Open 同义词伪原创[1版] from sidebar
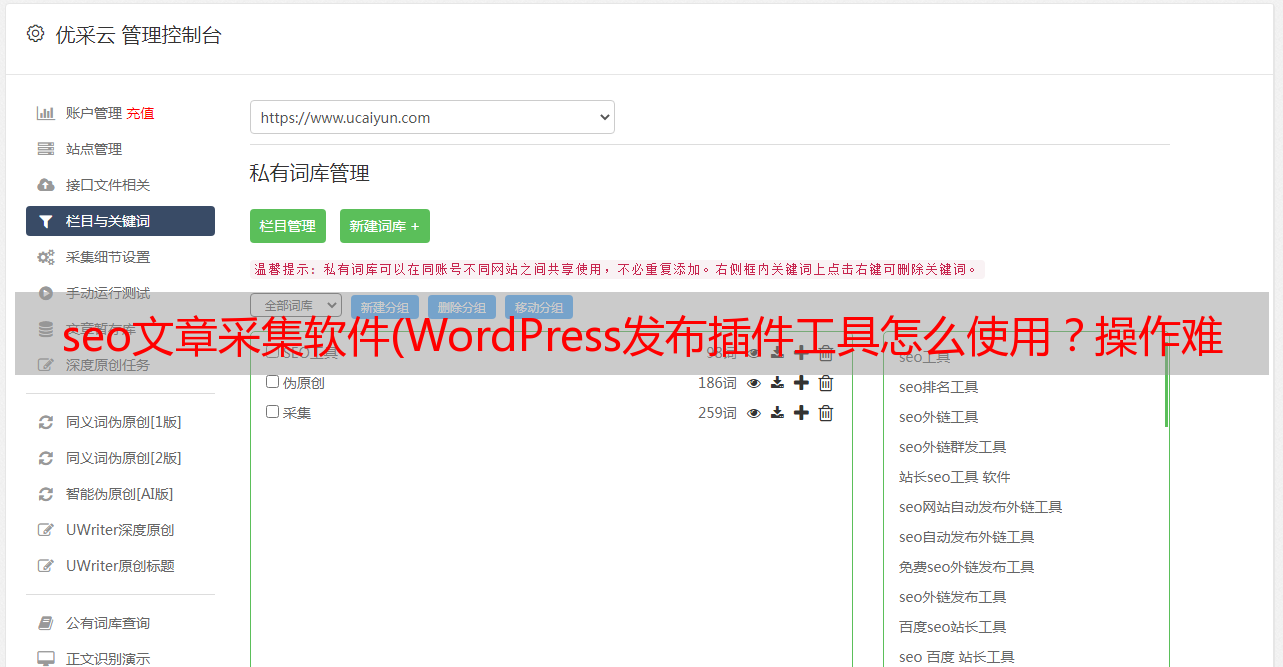1283x667 pixels. pos(124,422)
